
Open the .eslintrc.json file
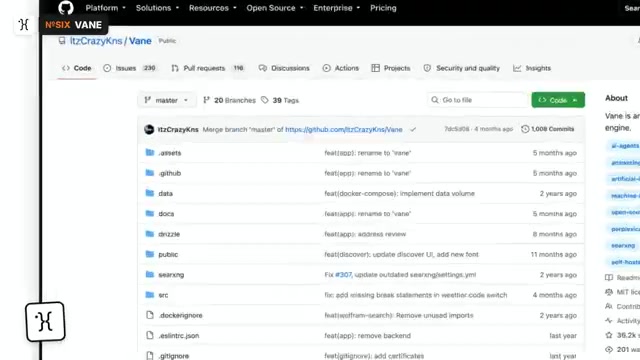click(179, 336)
